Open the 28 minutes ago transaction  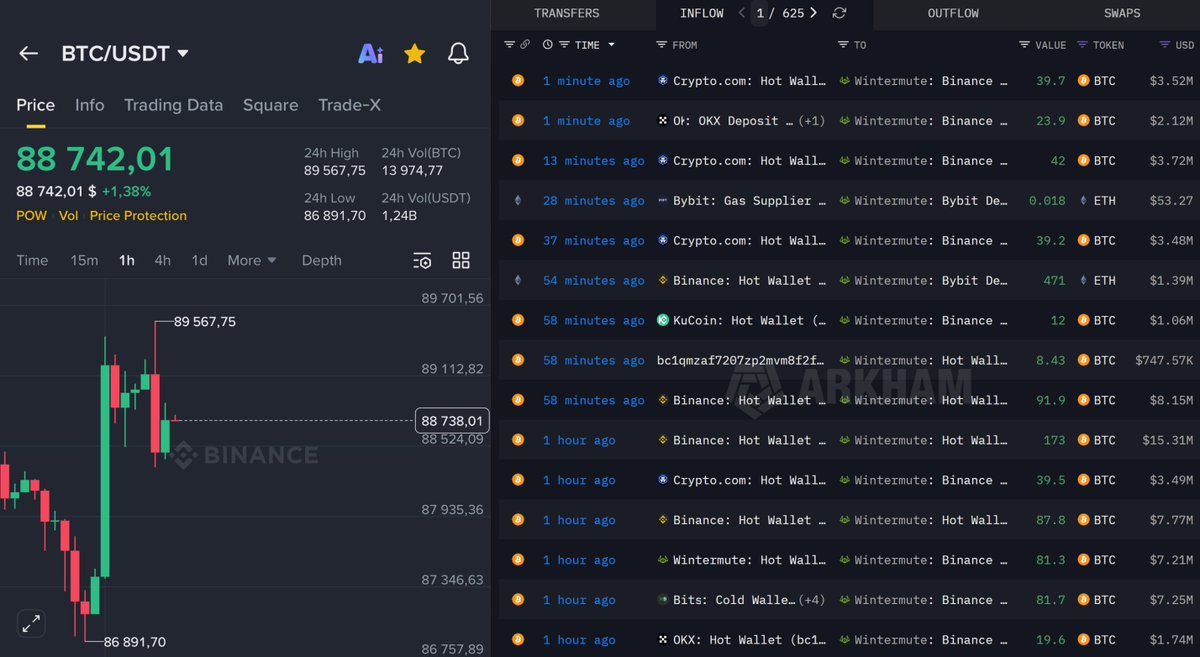(x=593, y=201)
